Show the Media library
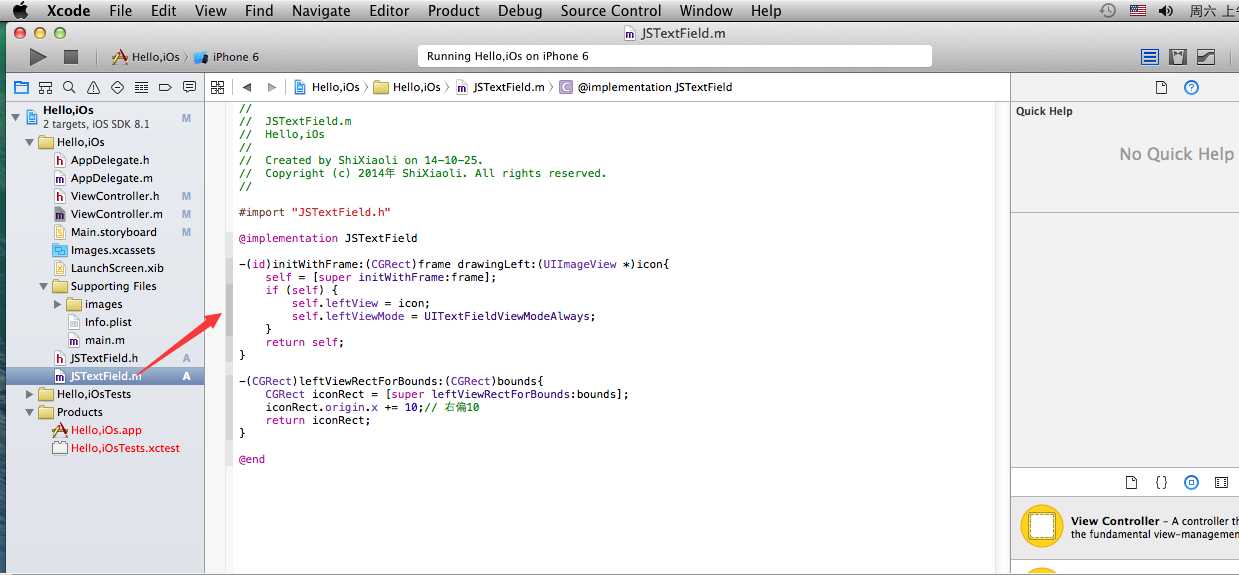 click(x=1221, y=482)
